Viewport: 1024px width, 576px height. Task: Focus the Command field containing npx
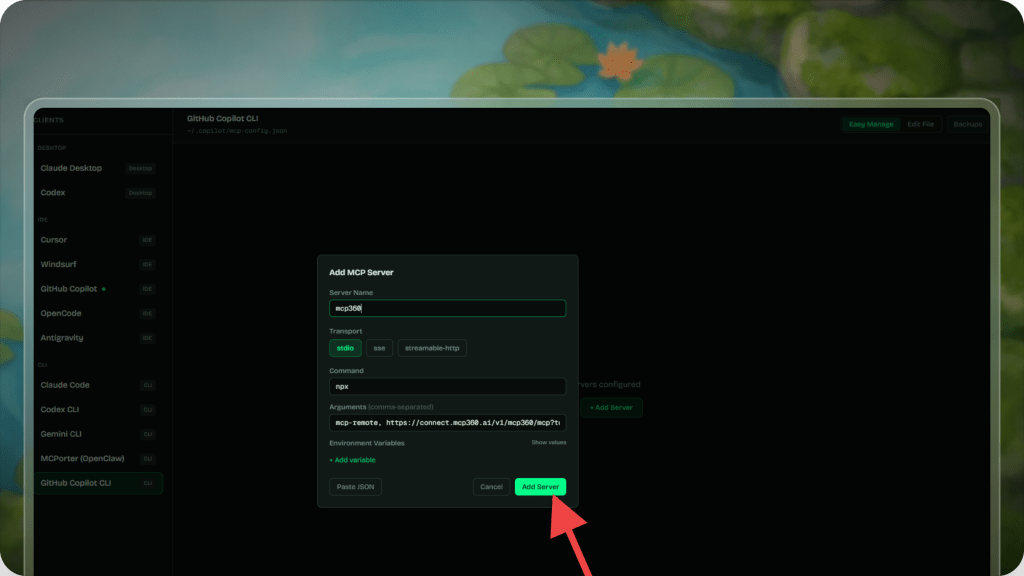coord(447,387)
